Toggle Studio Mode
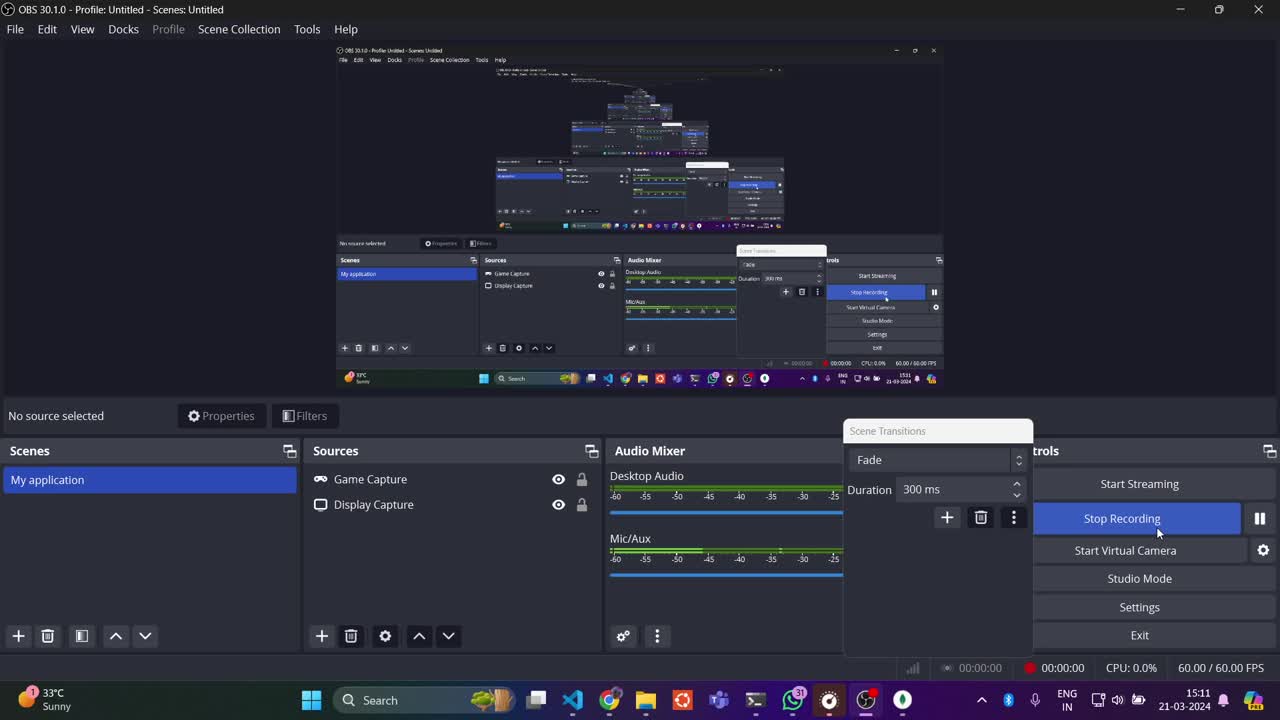The image size is (1280, 720). [x=1139, y=578]
